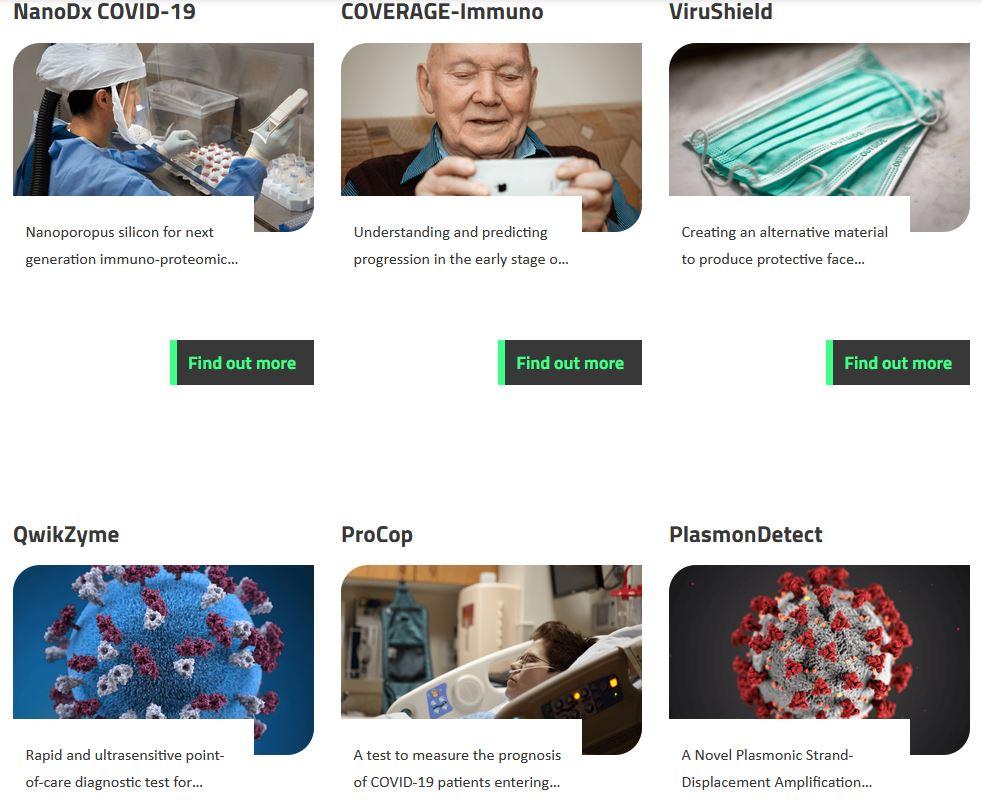Click the PlasmonDetect project title
The image size is (982, 801).
point(746,535)
